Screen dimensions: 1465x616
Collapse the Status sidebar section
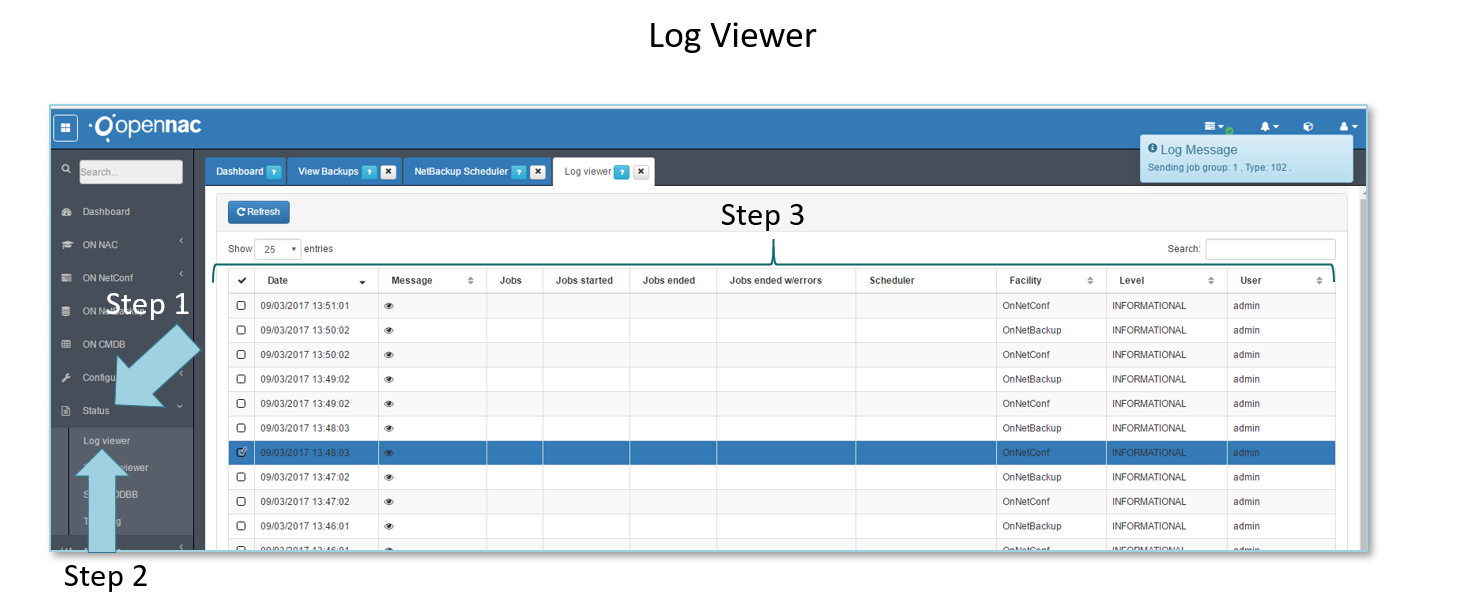[x=120, y=411]
